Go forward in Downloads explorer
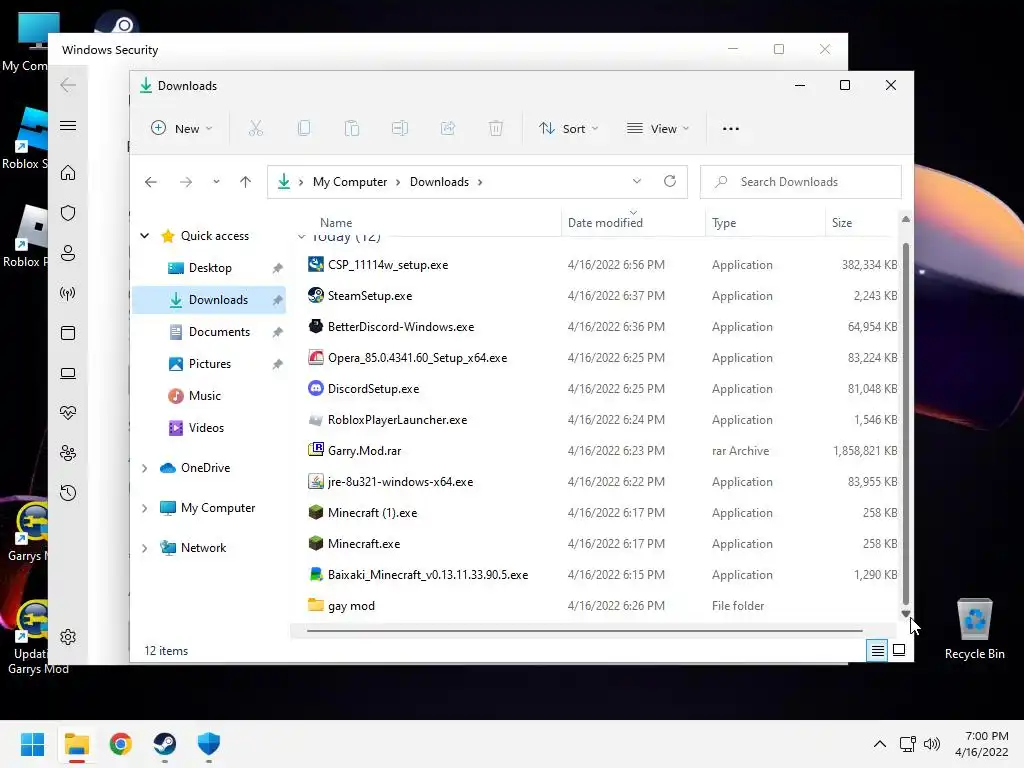 [x=186, y=182]
